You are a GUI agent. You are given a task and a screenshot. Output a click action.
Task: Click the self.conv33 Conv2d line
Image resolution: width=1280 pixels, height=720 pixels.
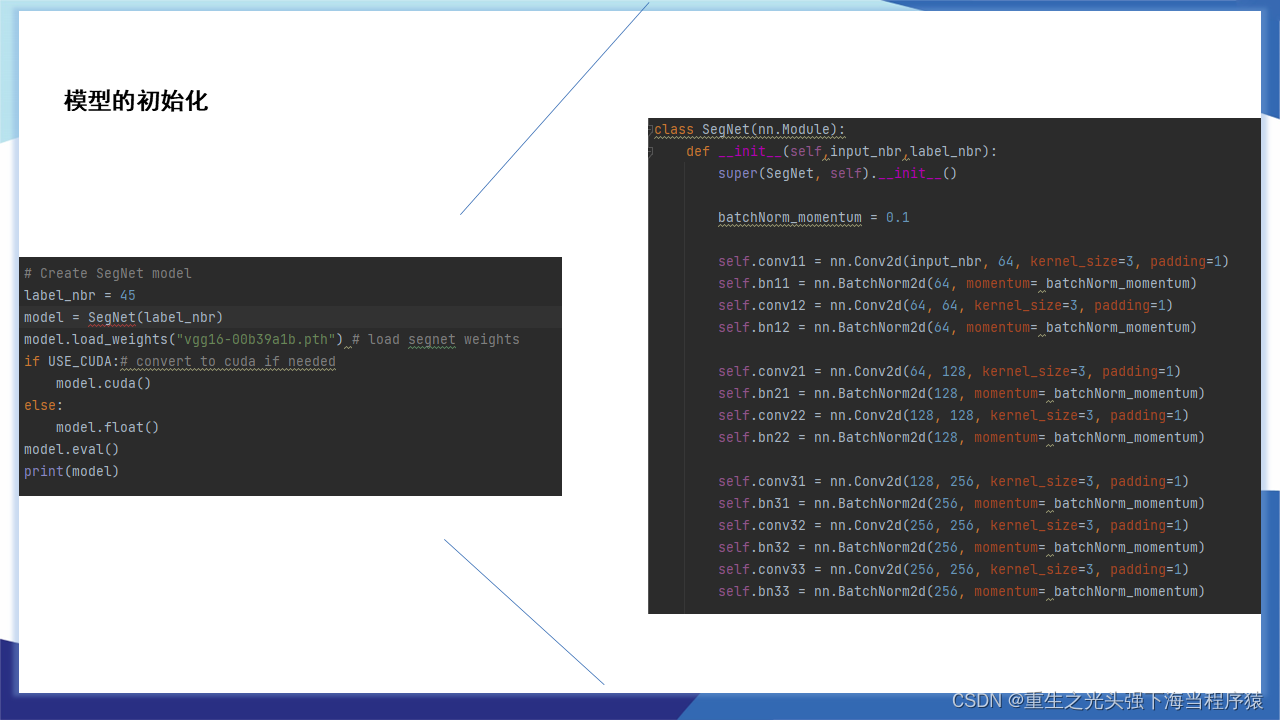[954, 570]
